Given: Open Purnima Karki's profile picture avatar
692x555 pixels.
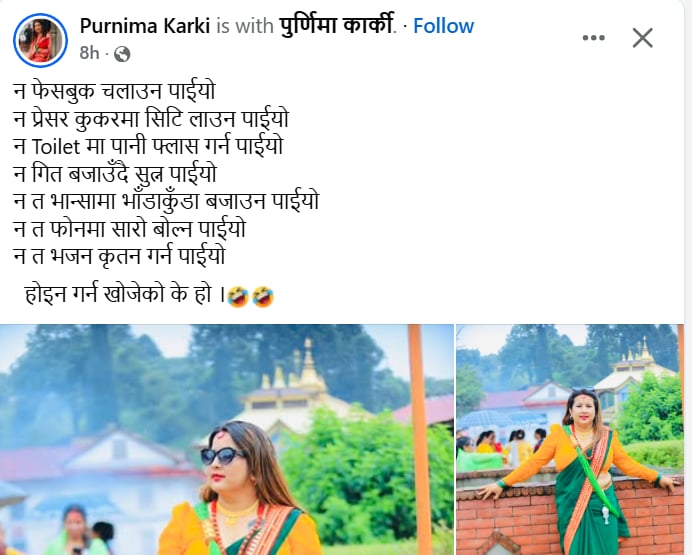Looking at the screenshot, I should [x=40, y=40].
